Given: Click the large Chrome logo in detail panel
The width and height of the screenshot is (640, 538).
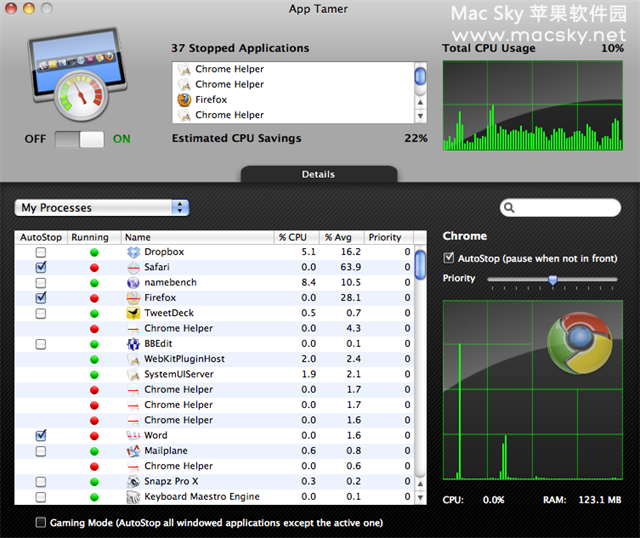Looking at the screenshot, I should coord(580,343).
